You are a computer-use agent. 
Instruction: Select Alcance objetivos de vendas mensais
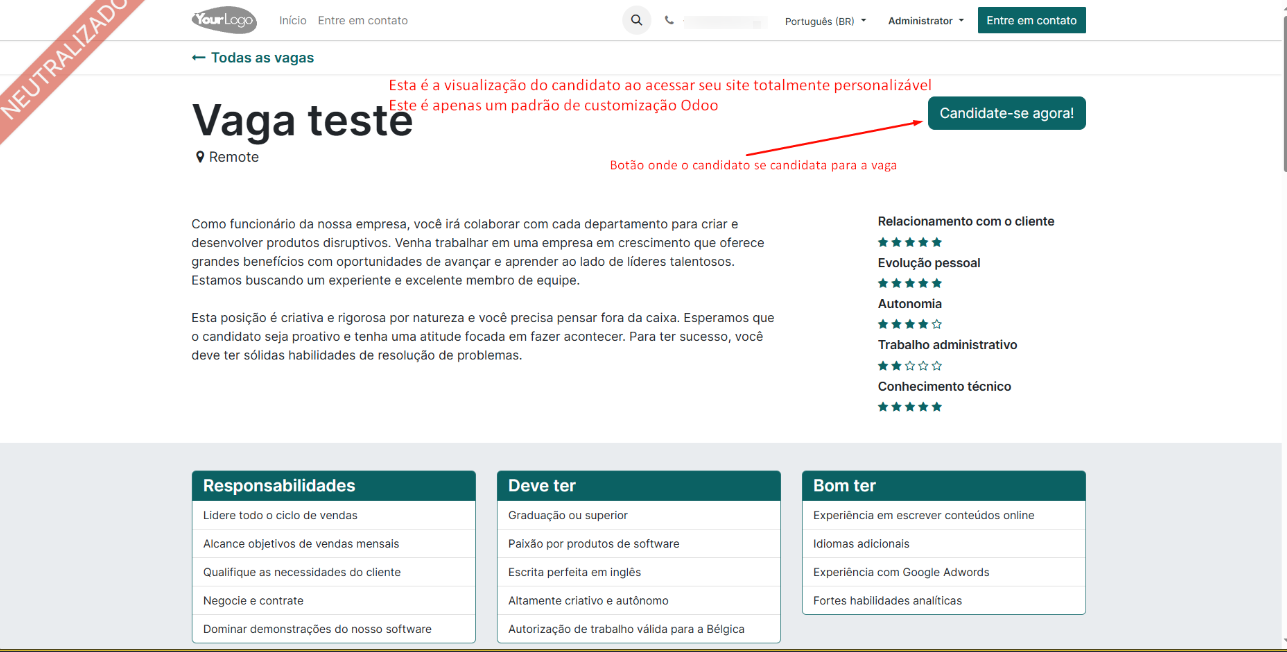point(334,544)
